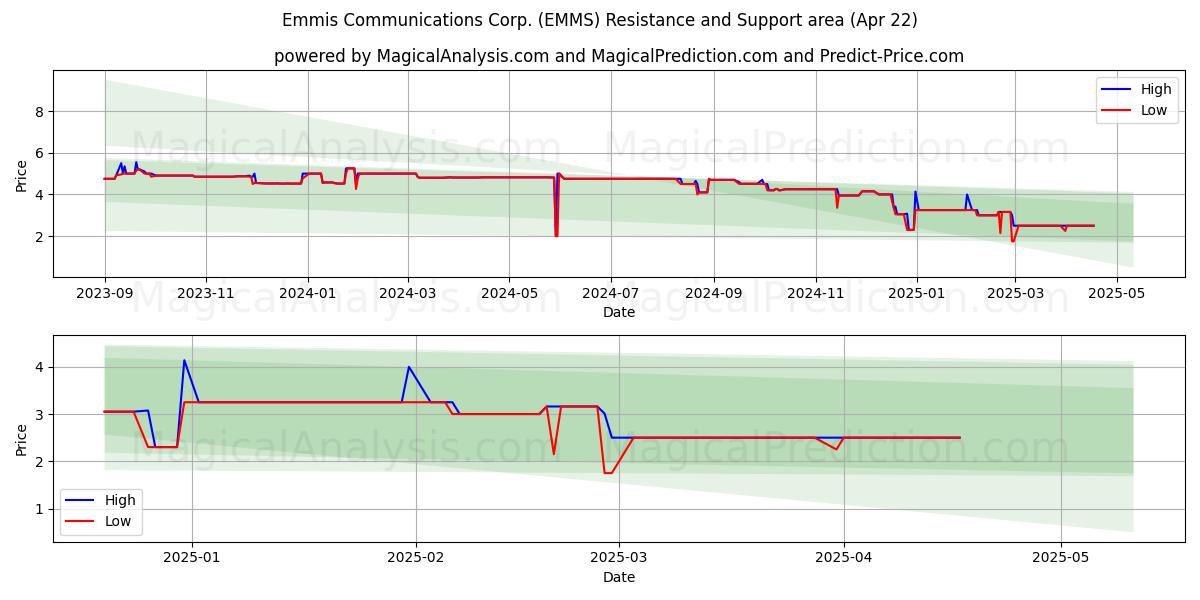This screenshot has height=600, width=1200.
Task: Click the '2024-05' tick label on the top chart
Action: click(x=509, y=295)
